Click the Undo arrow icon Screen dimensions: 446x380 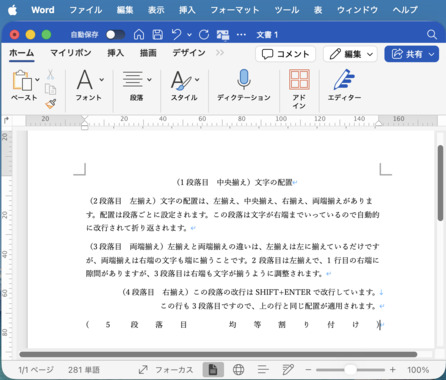[x=177, y=34]
